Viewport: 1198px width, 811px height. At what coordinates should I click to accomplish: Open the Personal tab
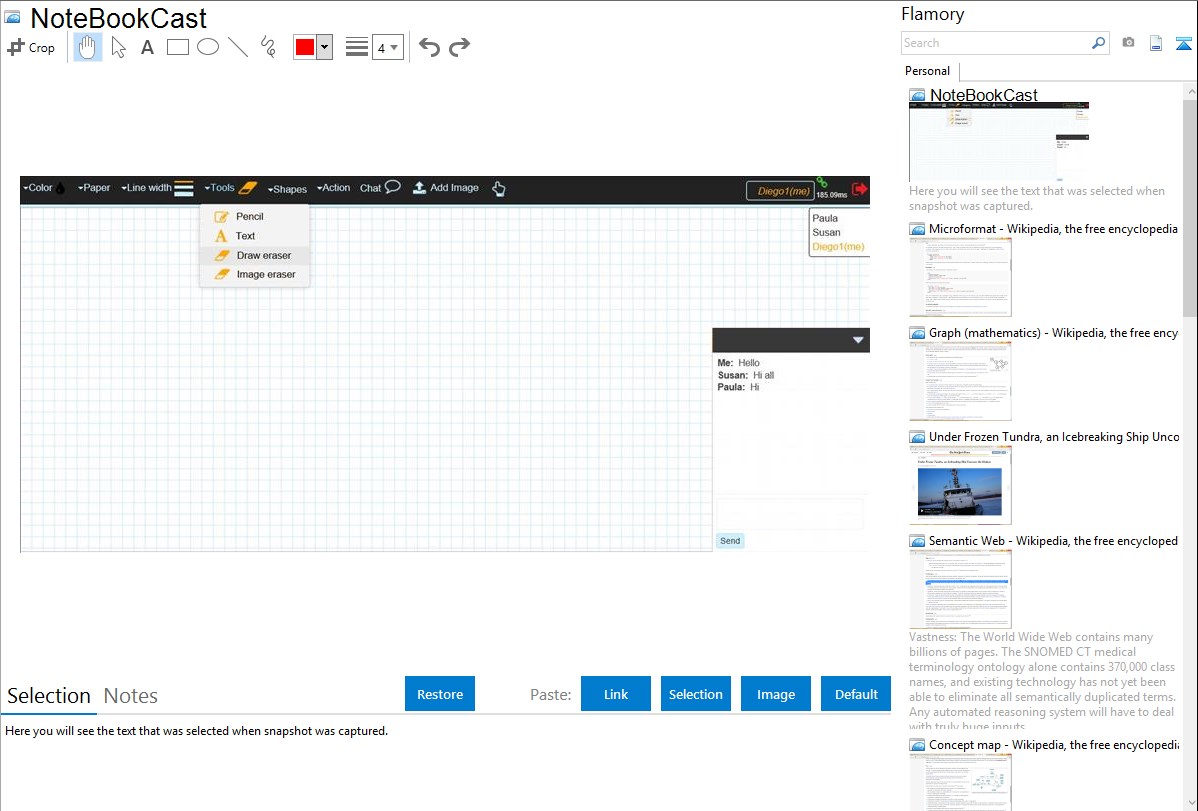[x=928, y=70]
